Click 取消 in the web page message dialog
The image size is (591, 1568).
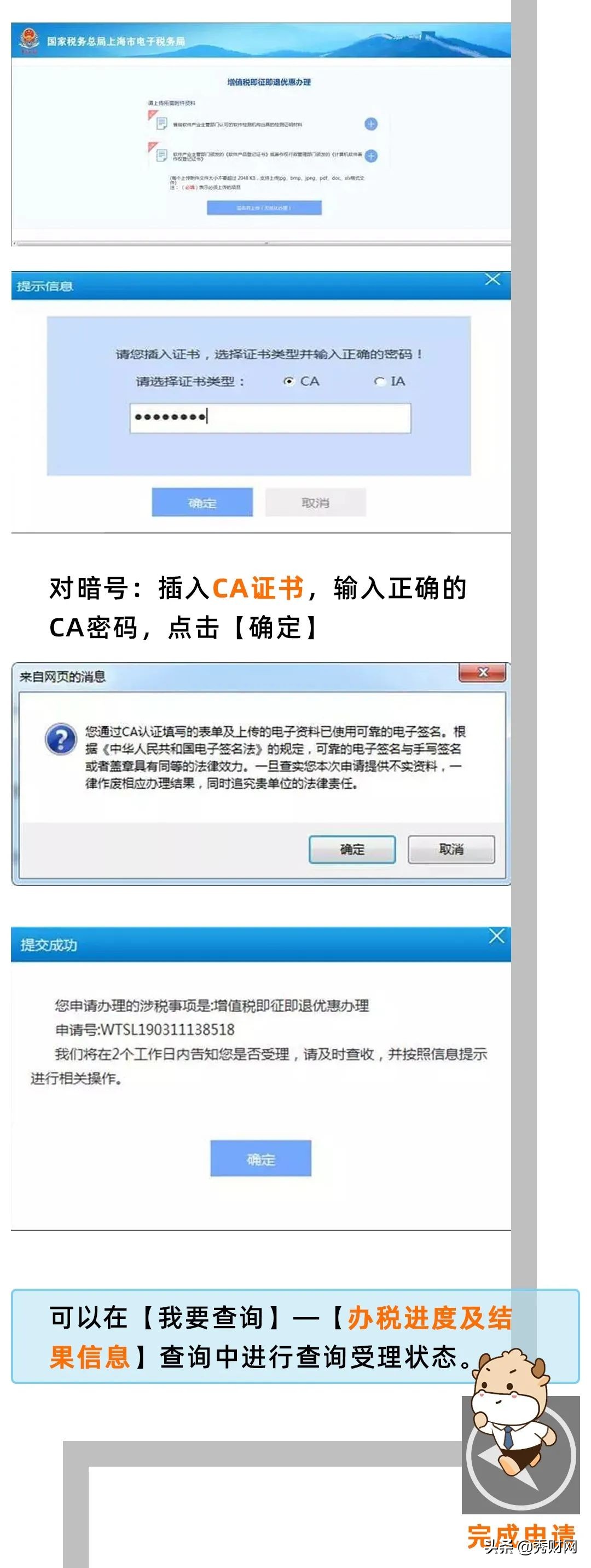pos(451,849)
